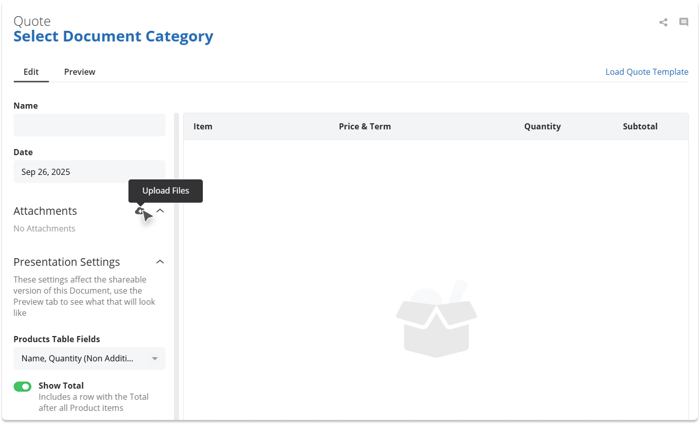The image size is (700, 424).
Task: Switch to the Preview tab
Action: pos(79,72)
